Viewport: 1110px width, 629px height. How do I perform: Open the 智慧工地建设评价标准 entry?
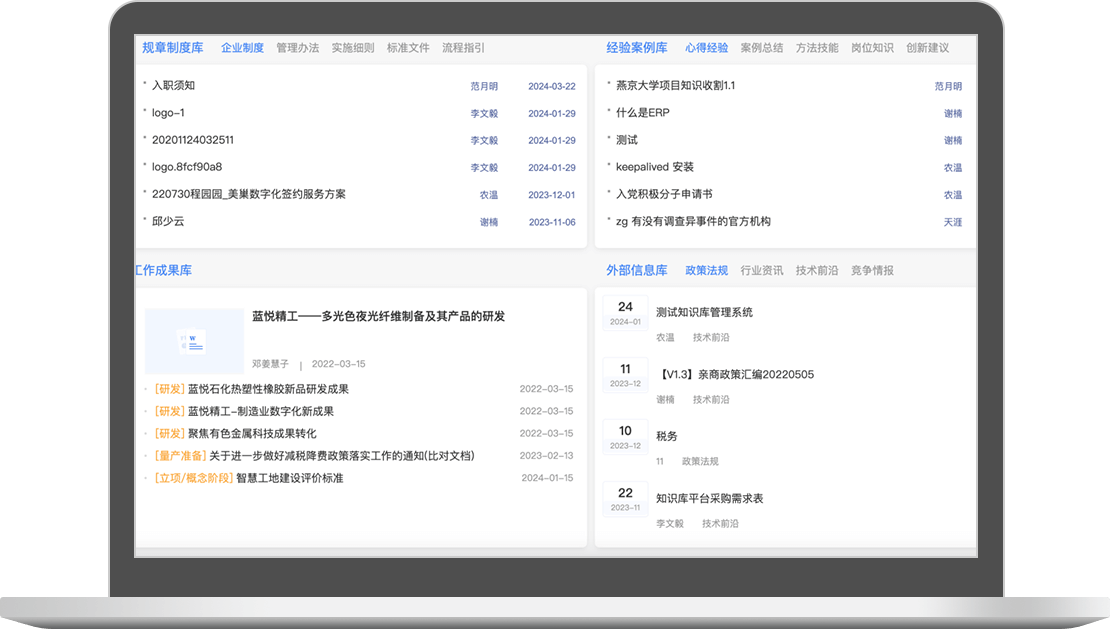coord(289,478)
